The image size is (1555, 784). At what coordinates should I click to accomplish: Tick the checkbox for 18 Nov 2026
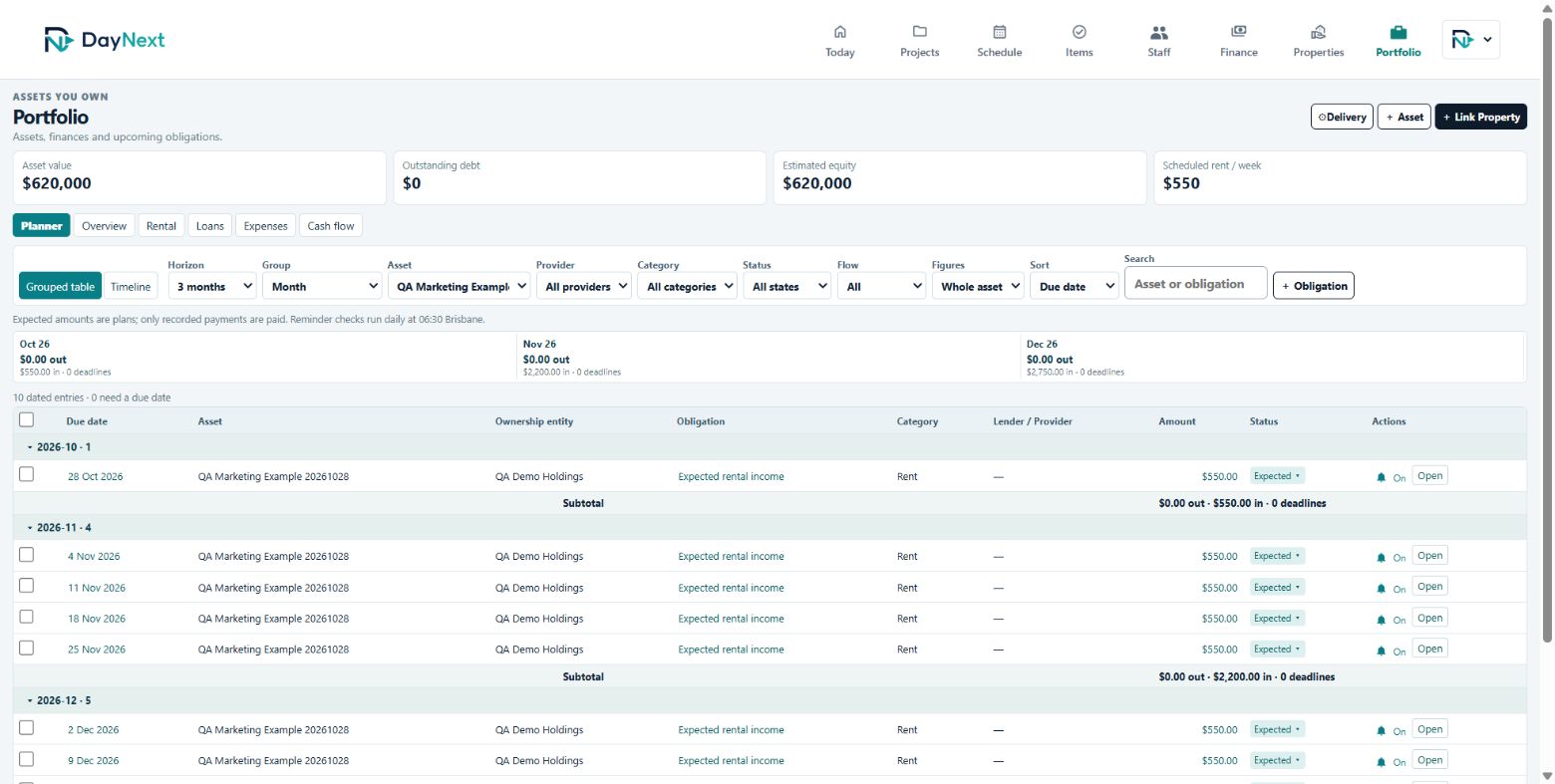[x=26, y=616]
